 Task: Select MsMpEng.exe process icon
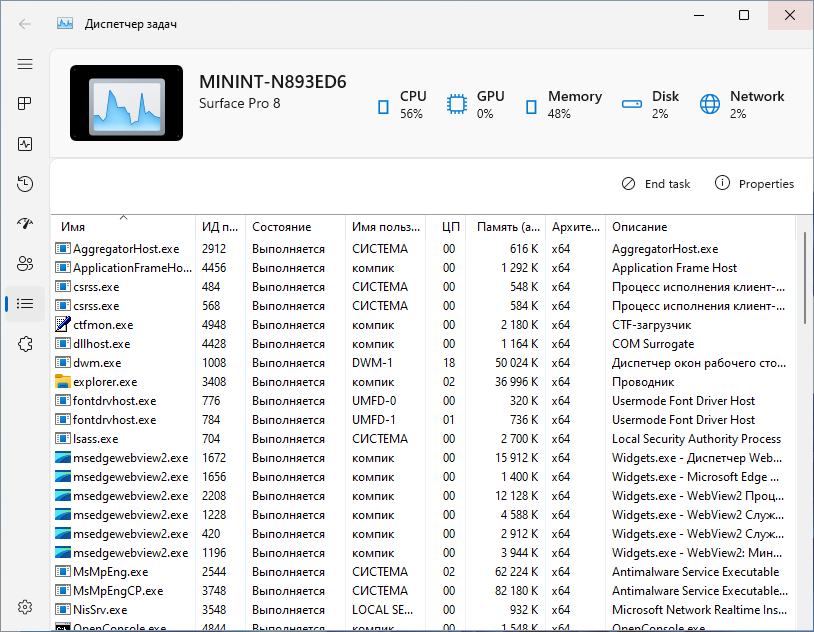point(62,572)
